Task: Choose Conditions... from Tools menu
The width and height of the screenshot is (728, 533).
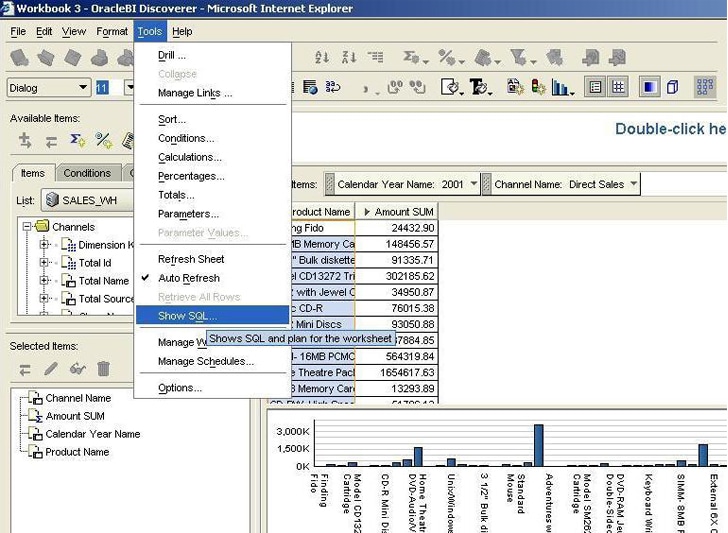Action: [x=213, y=138]
